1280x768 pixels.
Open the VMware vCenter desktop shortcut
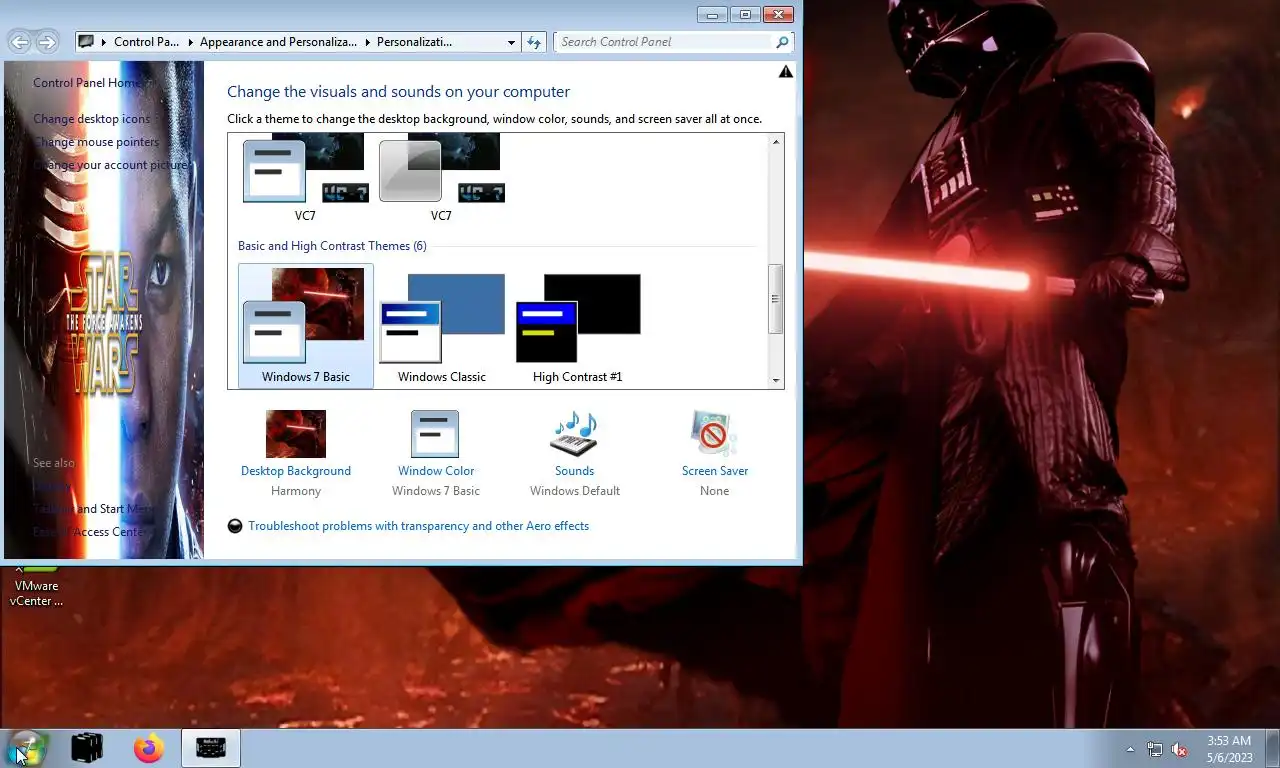click(x=36, y=586)
